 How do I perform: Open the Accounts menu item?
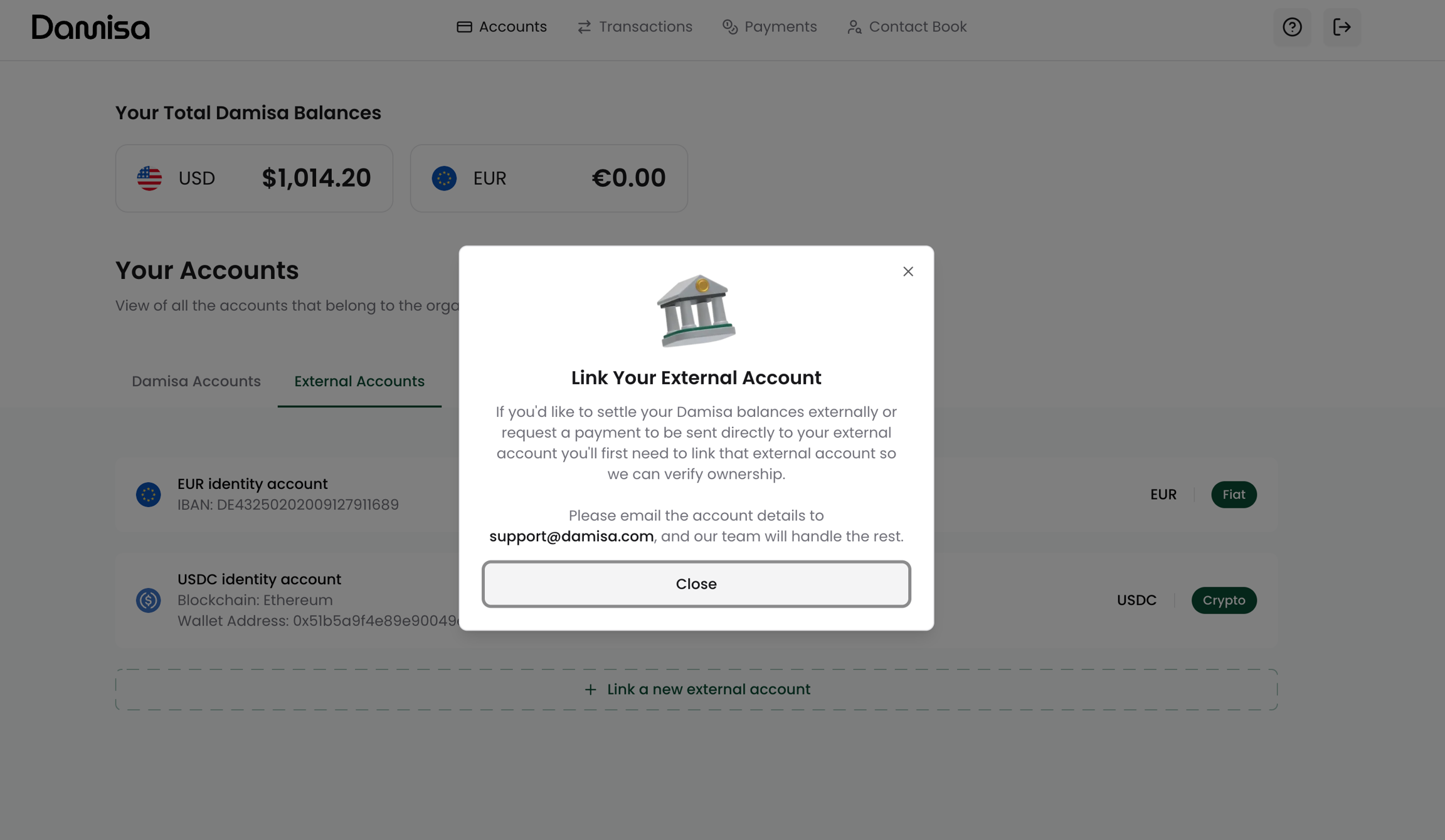502,27
